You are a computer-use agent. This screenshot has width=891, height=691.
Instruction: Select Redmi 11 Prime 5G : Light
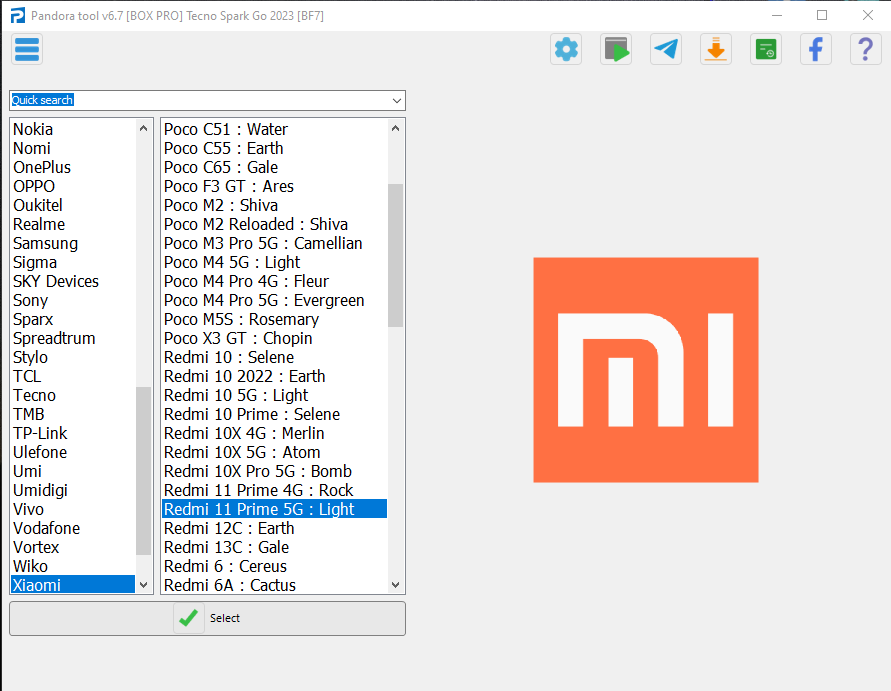pyautogui.click(x=274, y=509)
